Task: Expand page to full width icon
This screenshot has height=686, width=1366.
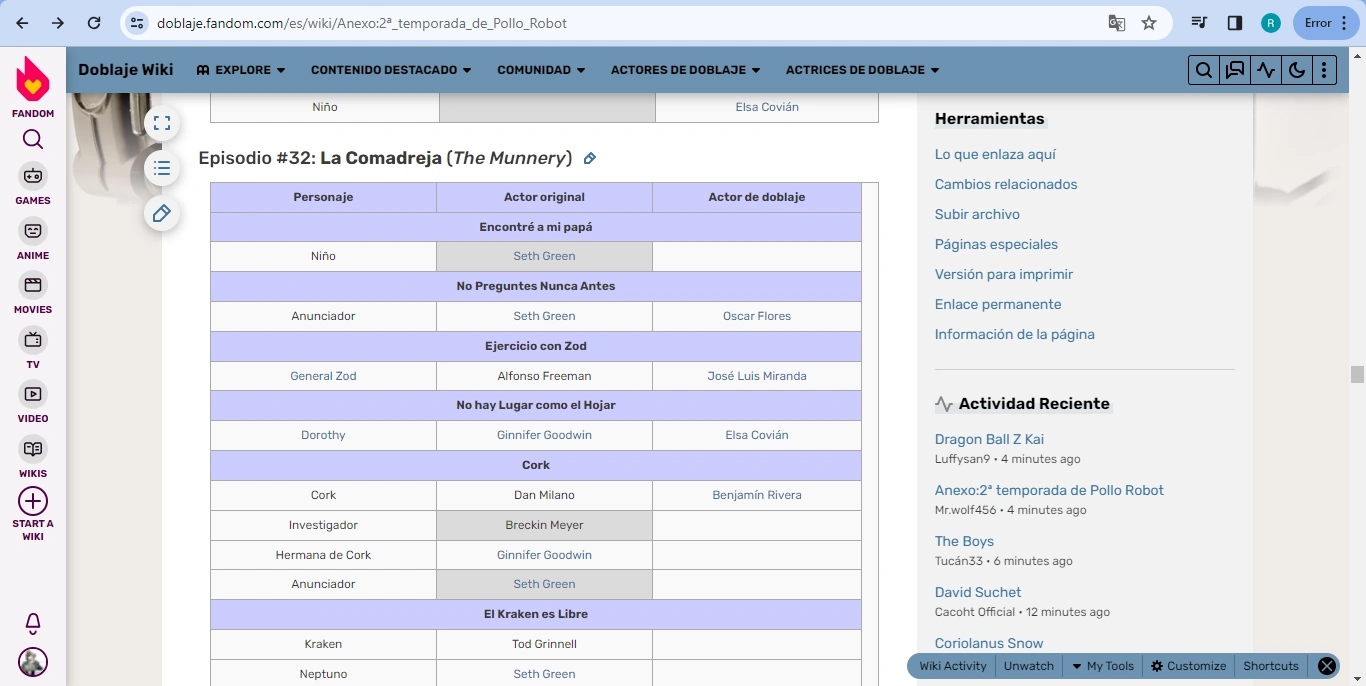Action: point(162,123)
